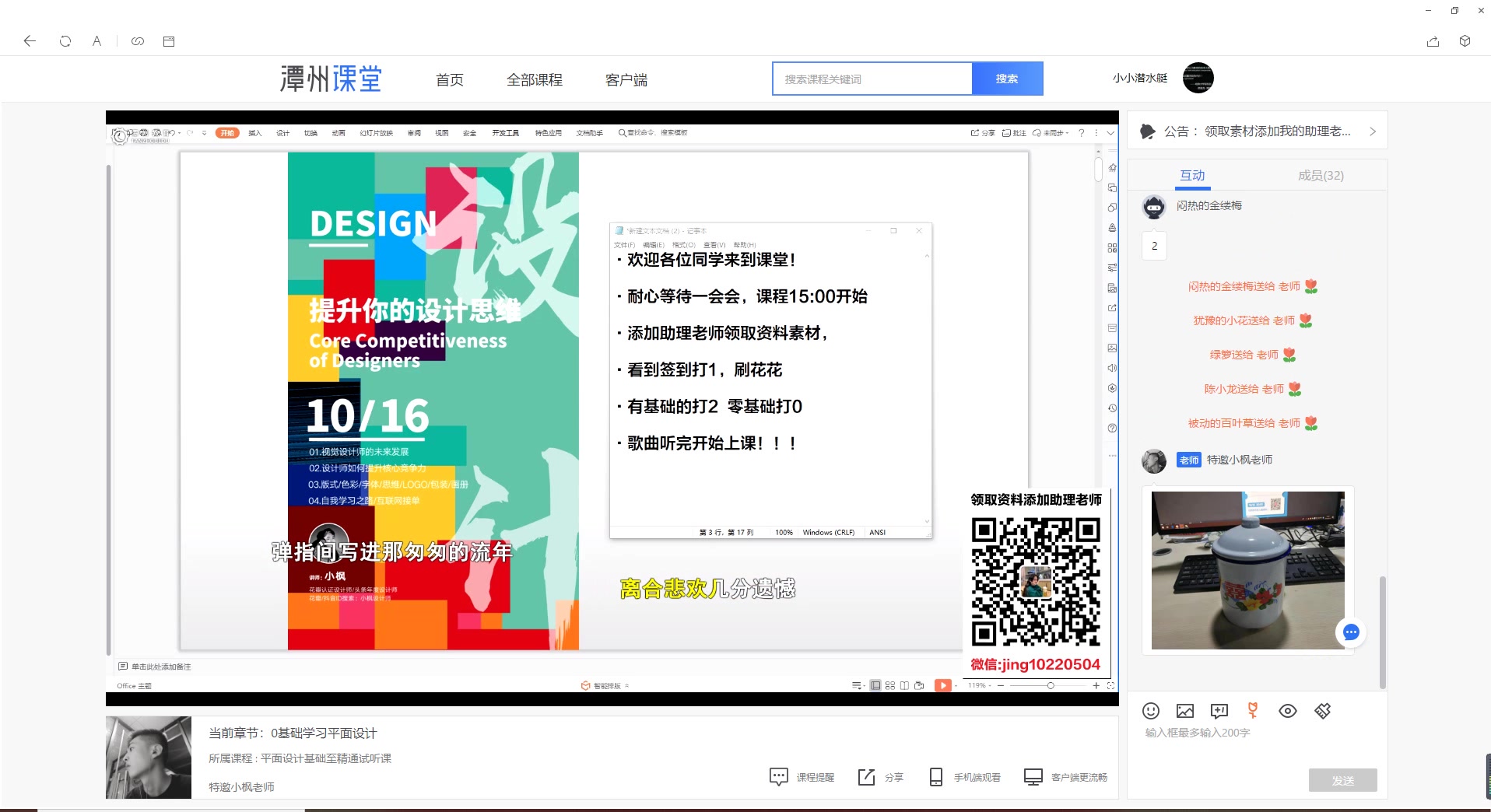Click the 客户端更流畅 client download icon
Screen dimensions: 1491x812
[x=1033, y=776]
